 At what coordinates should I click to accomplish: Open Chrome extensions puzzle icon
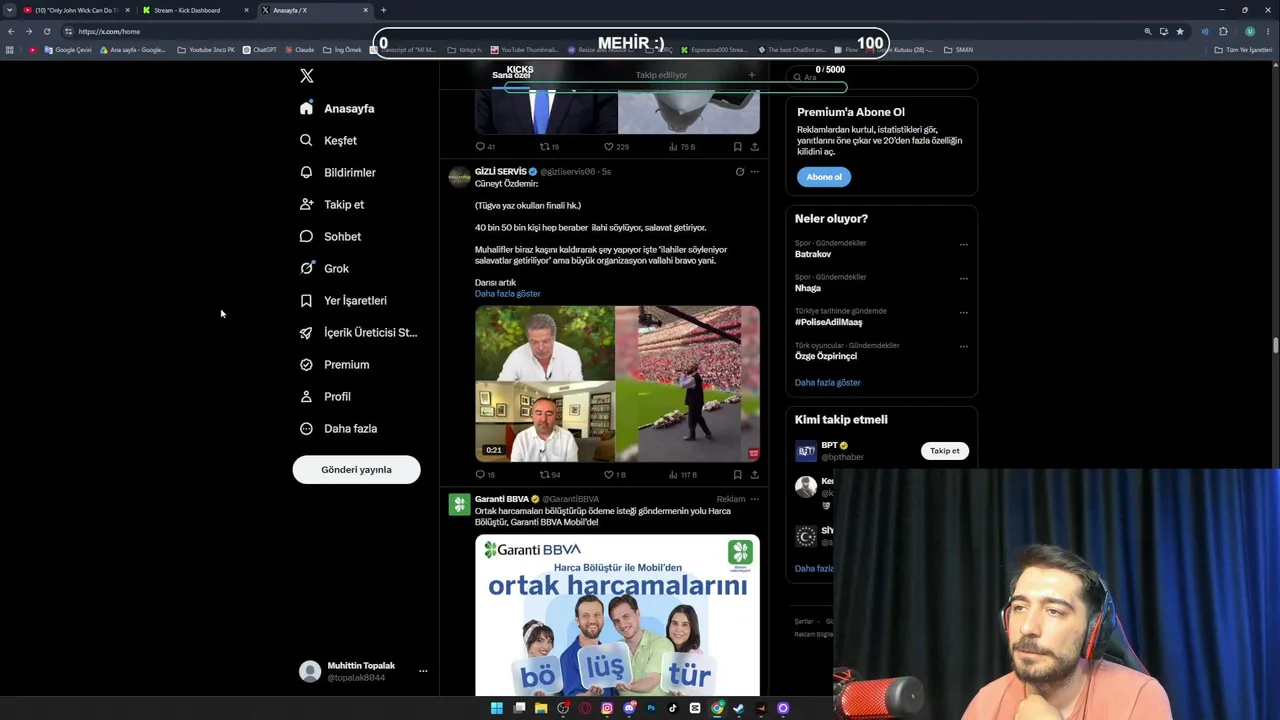(1223, 31)
